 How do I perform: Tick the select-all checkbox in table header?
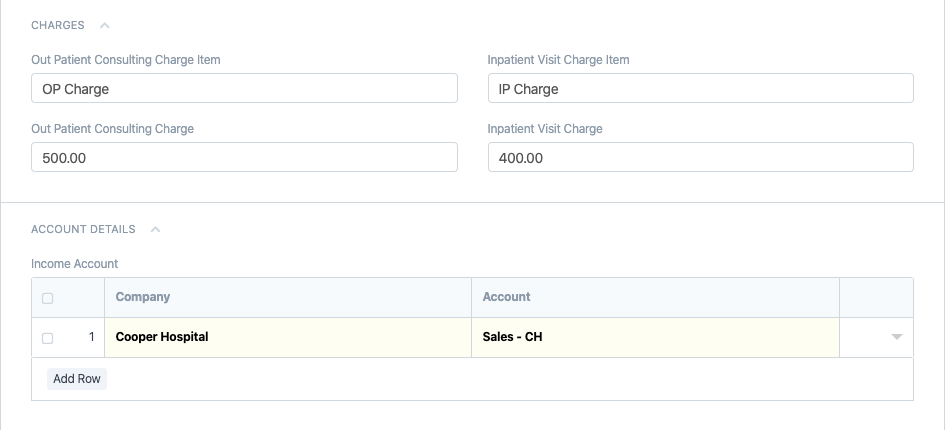pyautogui.click(x=47, y=298)
